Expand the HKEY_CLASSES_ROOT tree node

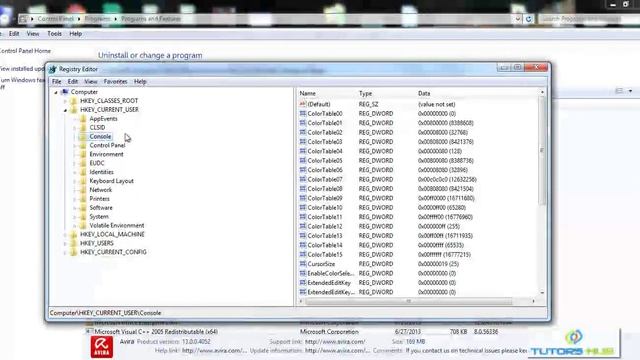pos(65,101)
